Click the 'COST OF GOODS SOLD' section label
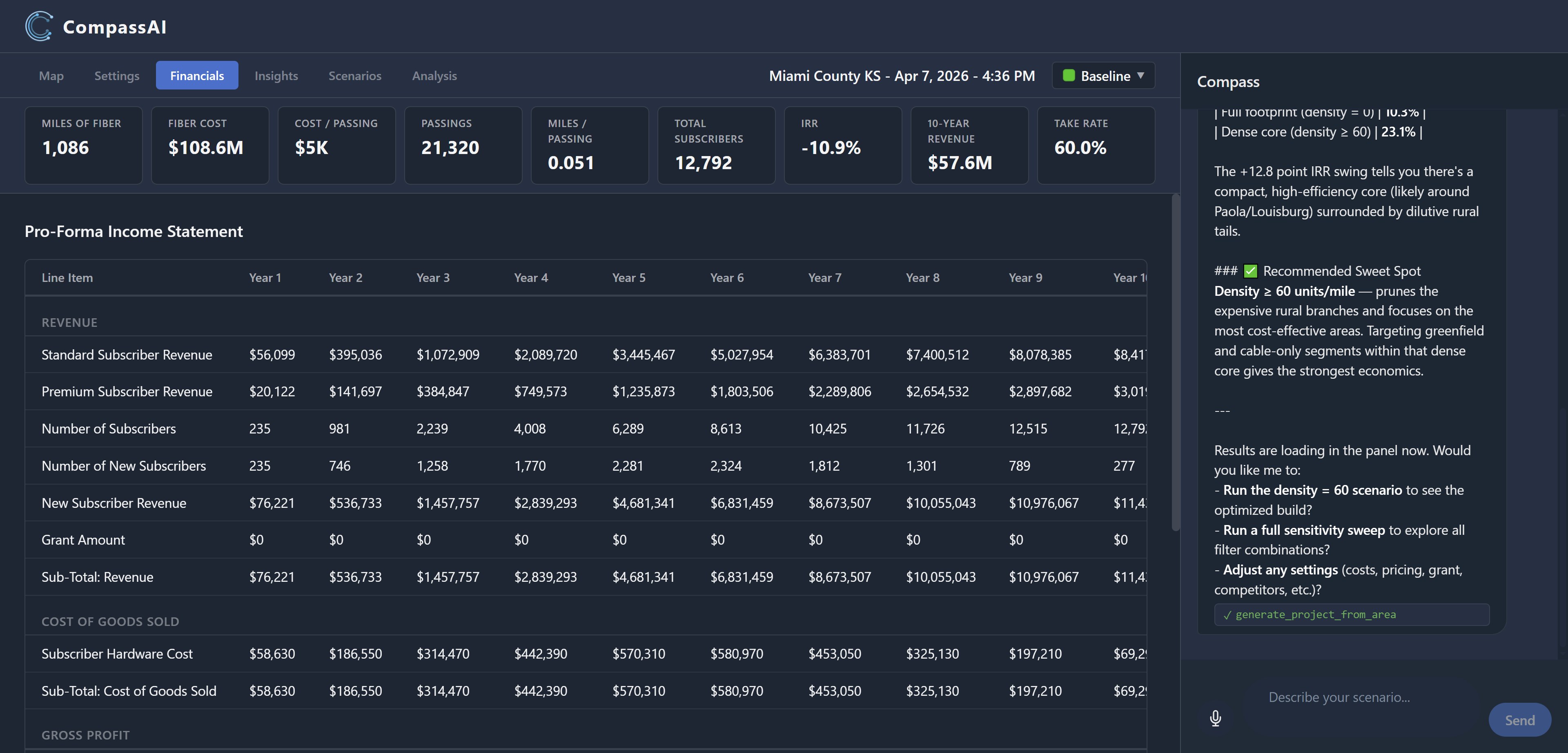Image resolution: width=1568 pixels, height=753 pixels. [x=110, y=621]
